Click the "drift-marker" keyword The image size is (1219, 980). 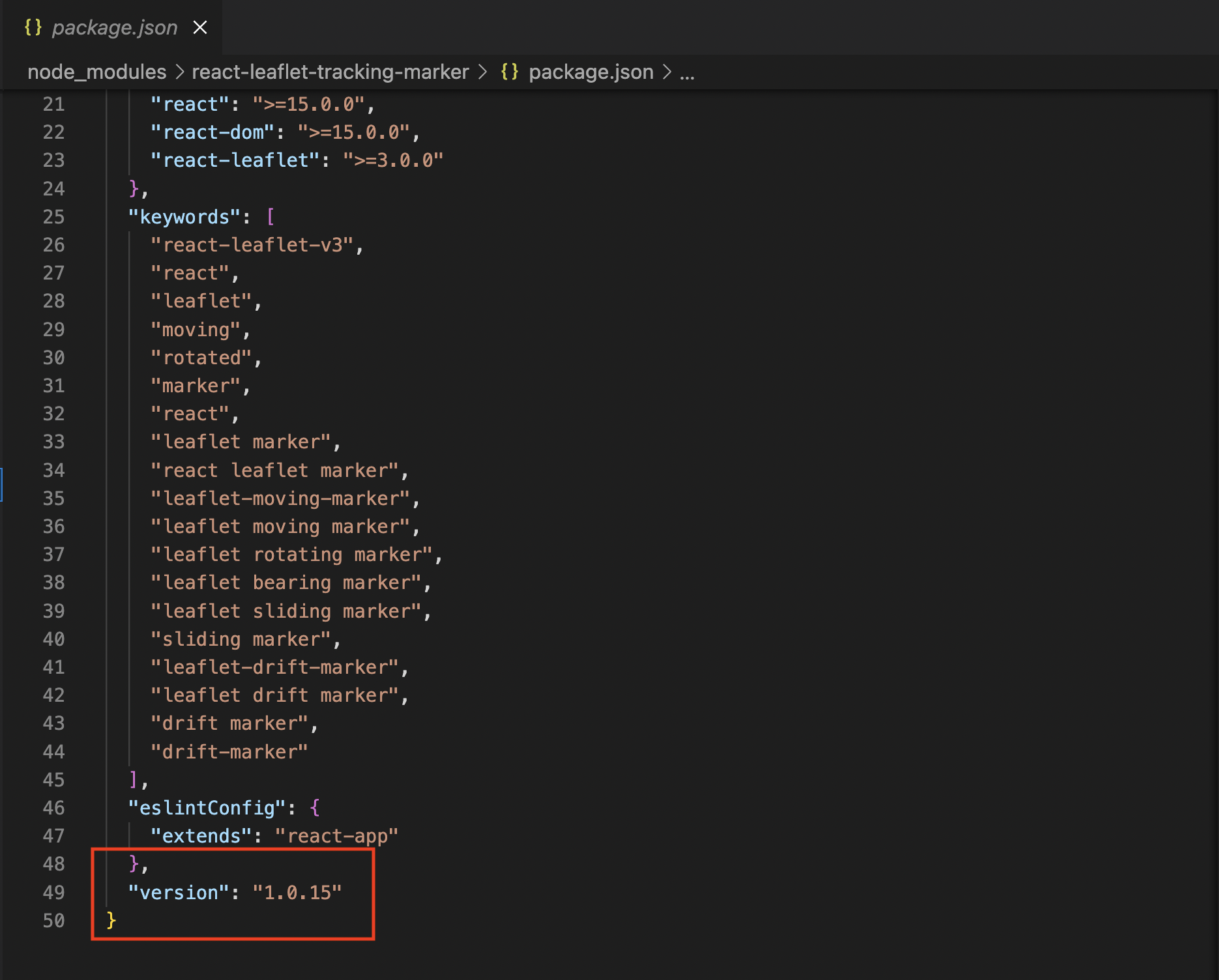[x=229, y=752]
